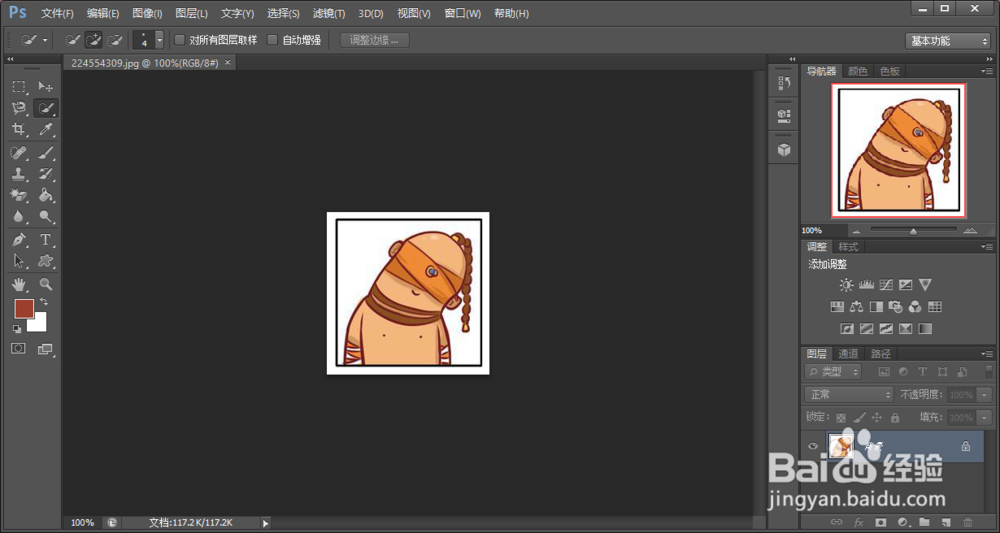This screenshot has height=533, width=1000.
Task: Pick the Horizontal Type tool
Action: [45, 240]
